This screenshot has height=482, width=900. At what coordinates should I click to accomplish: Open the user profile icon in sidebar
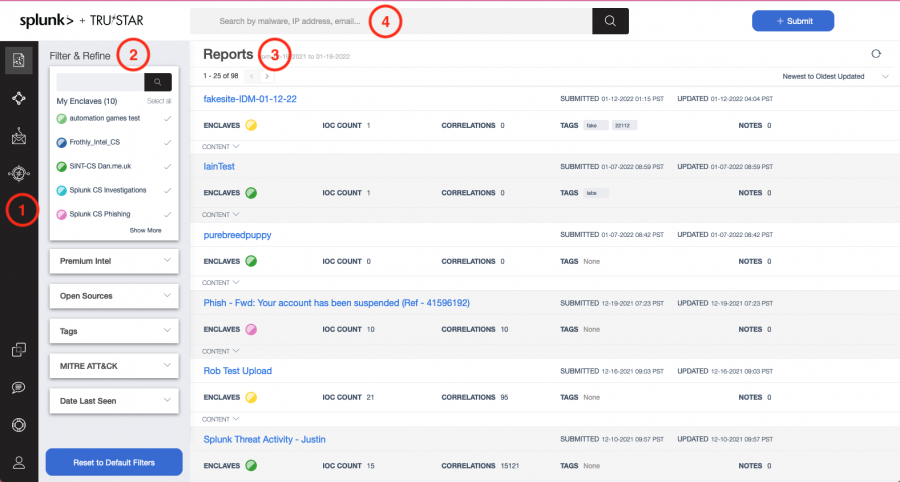click(x=19, y=462)
